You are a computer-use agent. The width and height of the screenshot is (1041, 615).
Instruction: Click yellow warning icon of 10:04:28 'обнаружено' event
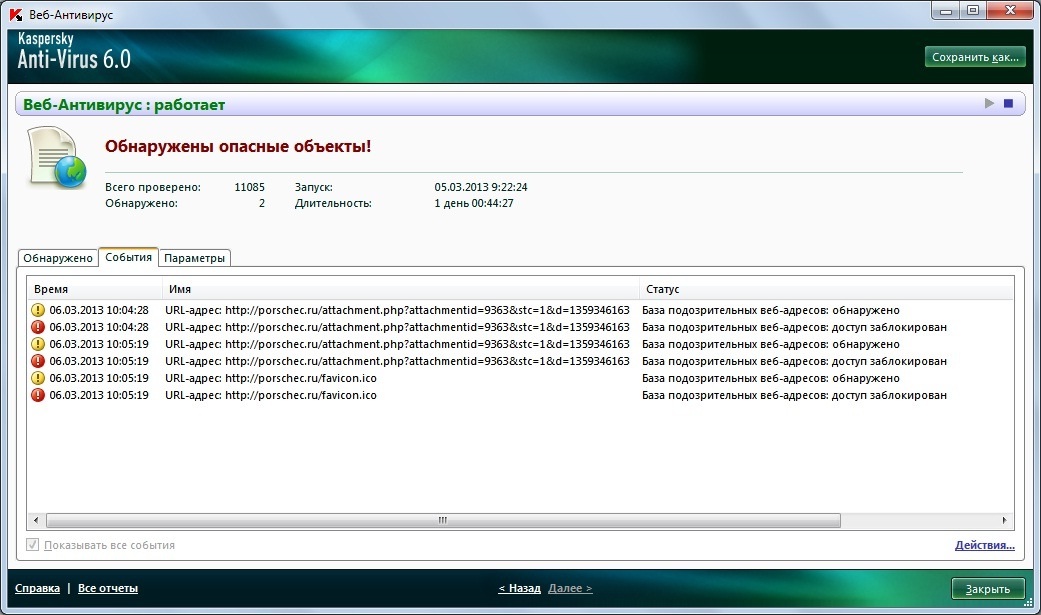[x=38, y=310]
